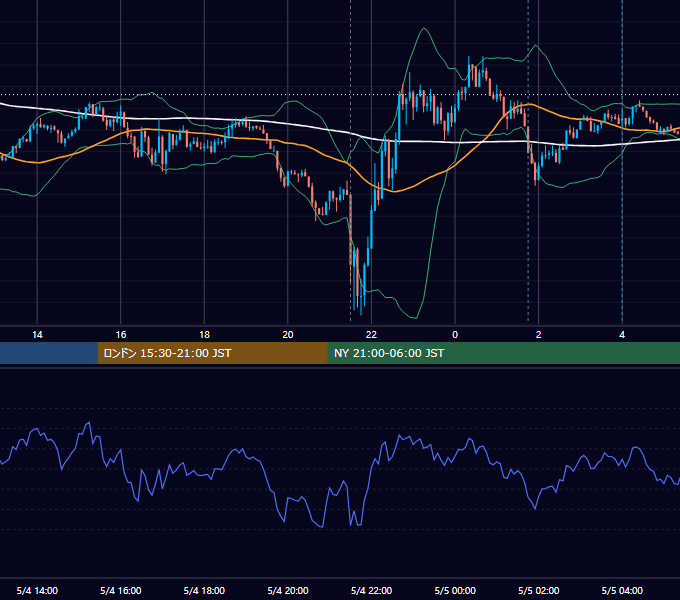Click hour label 4 on price chart axis

[622, 334]
